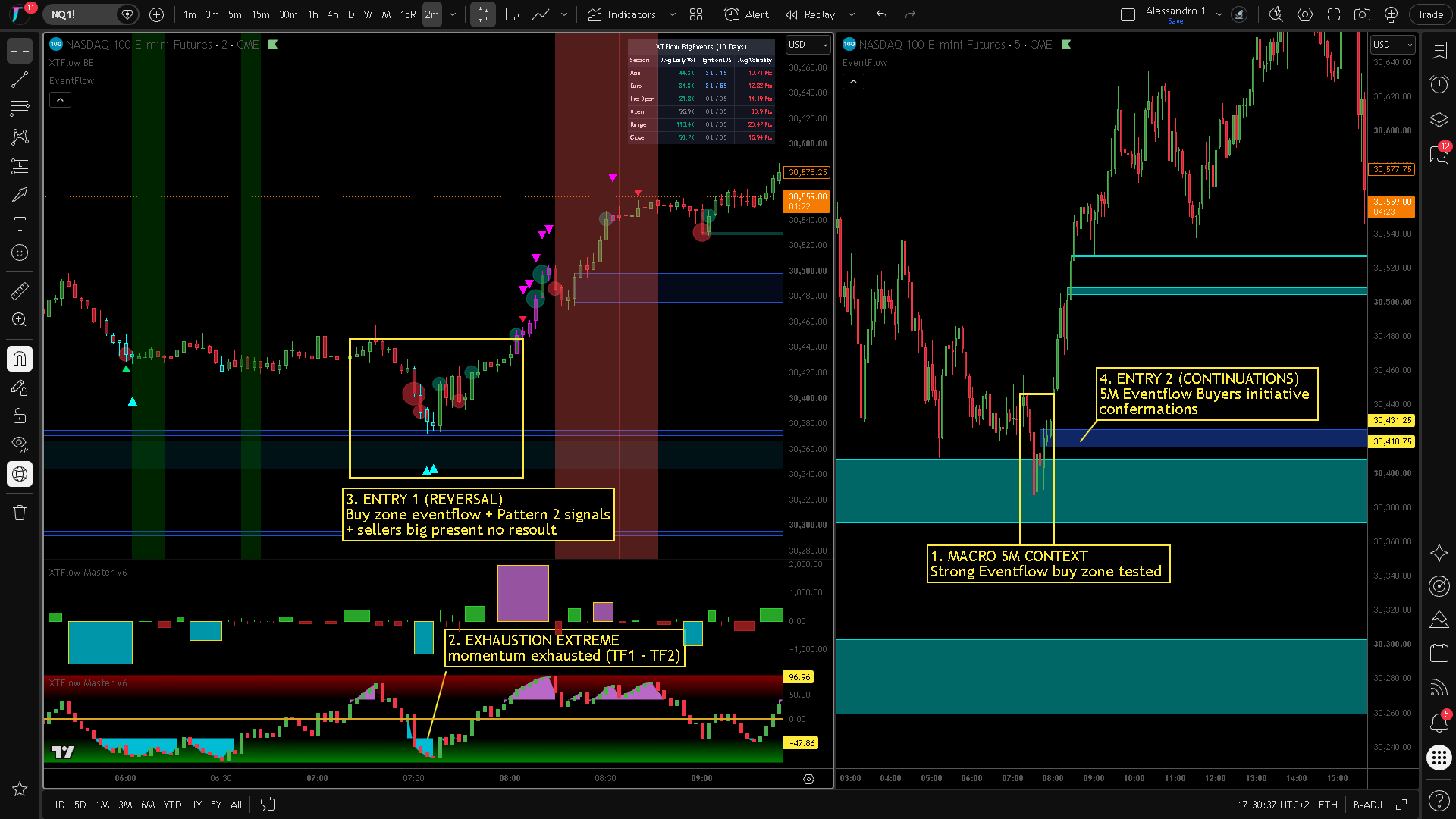Collapse the indicator legend on left chart
This screenshot has width=1456, height=819.
pos(61,99)
